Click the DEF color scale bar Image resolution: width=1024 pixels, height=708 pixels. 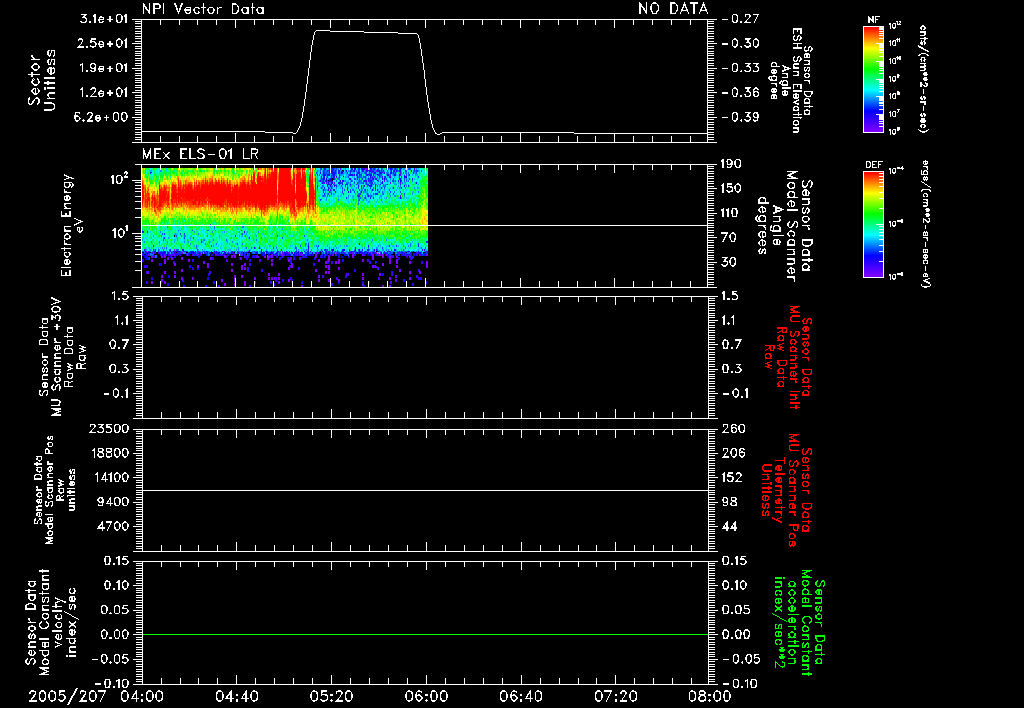[873, 224]
